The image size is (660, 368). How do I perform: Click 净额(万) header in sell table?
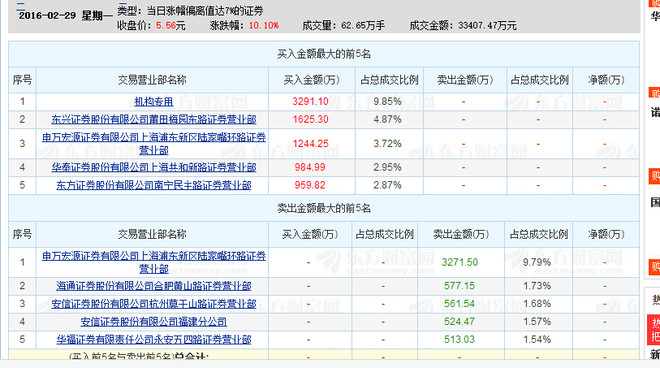pyautogui.click(x=606, y=234)
